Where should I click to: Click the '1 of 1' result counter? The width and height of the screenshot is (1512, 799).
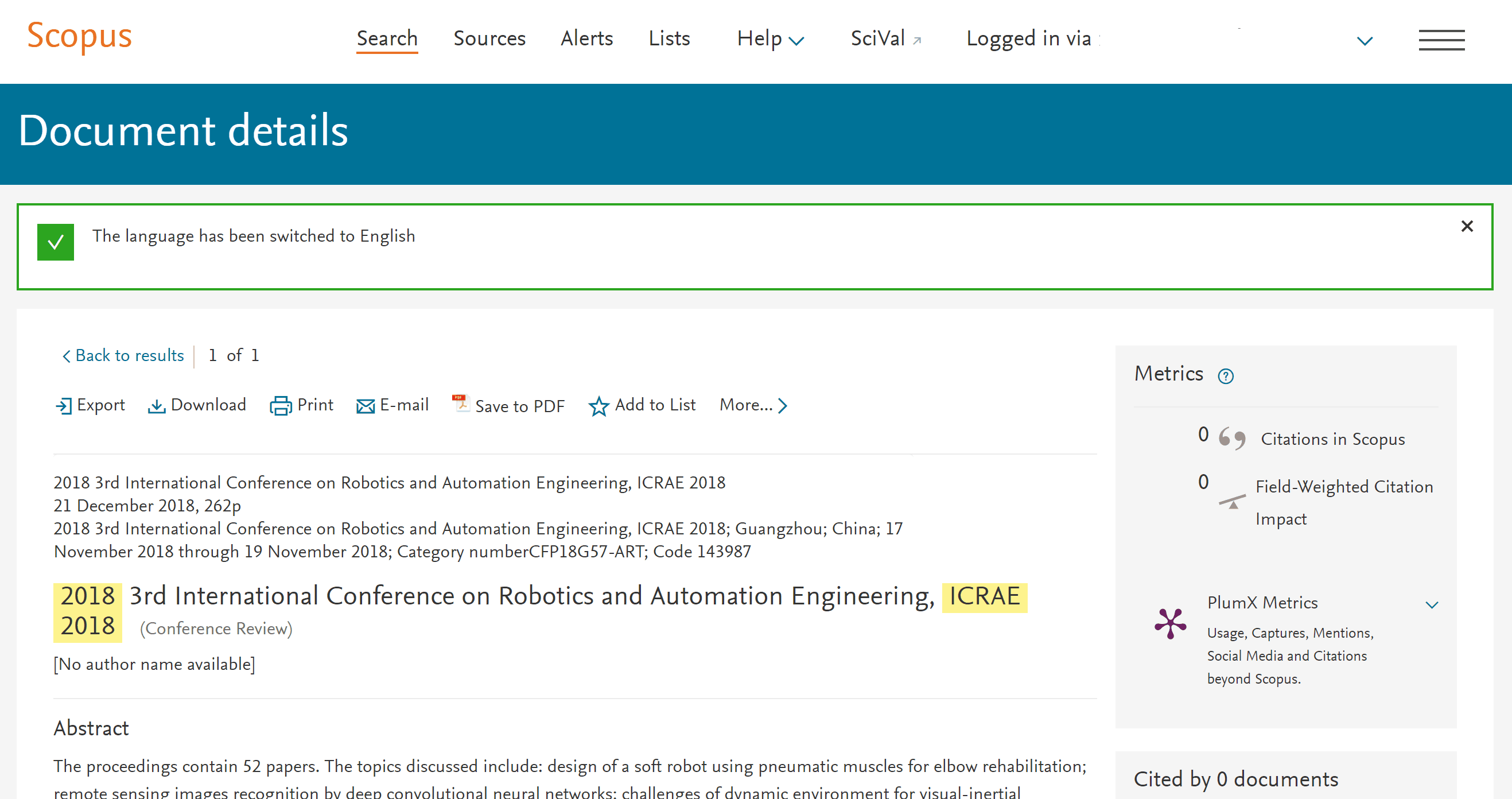click(234, 355)
